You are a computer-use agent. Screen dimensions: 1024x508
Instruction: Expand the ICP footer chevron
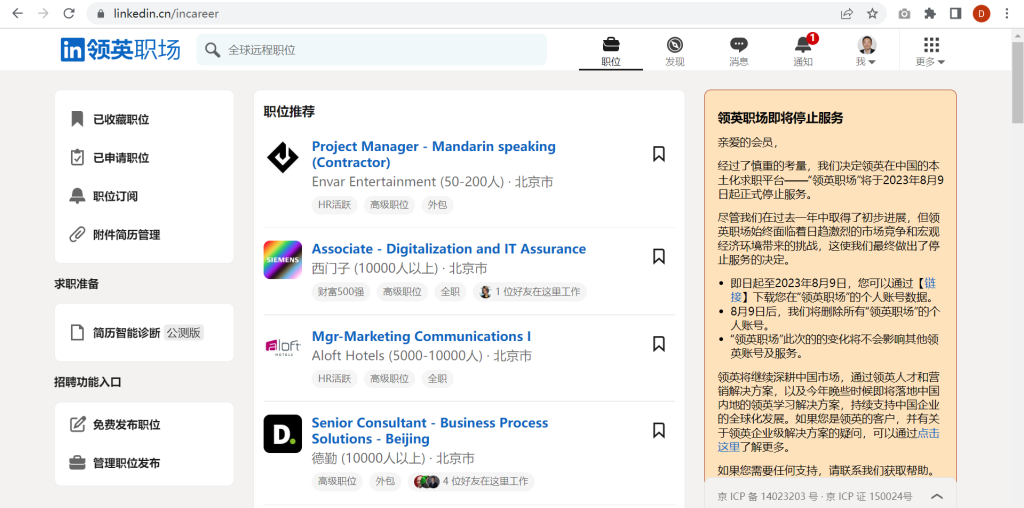(x=936, y=496)
